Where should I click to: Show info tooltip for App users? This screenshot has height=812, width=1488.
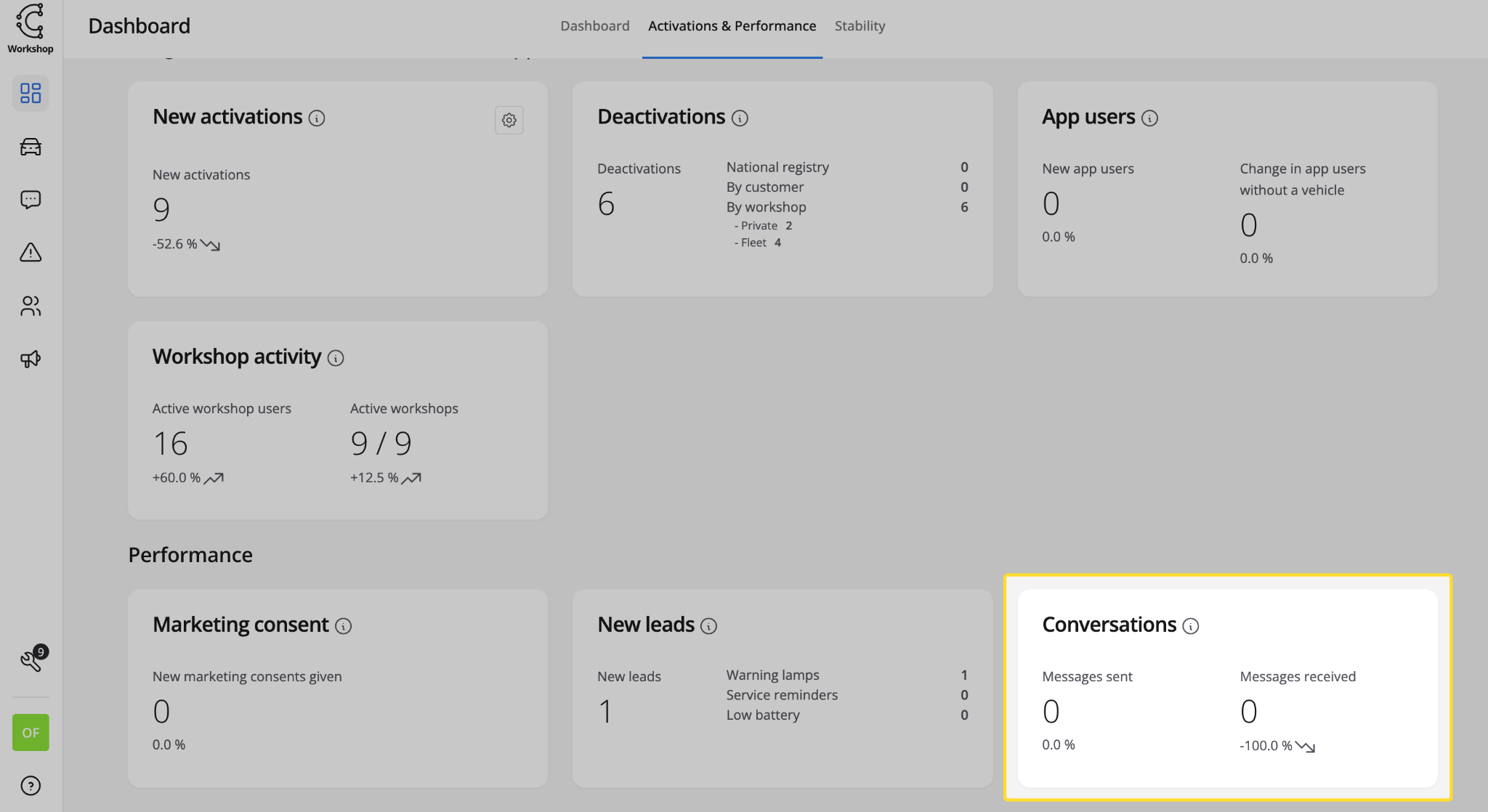pyautogui.click(x=1149, y=118)
